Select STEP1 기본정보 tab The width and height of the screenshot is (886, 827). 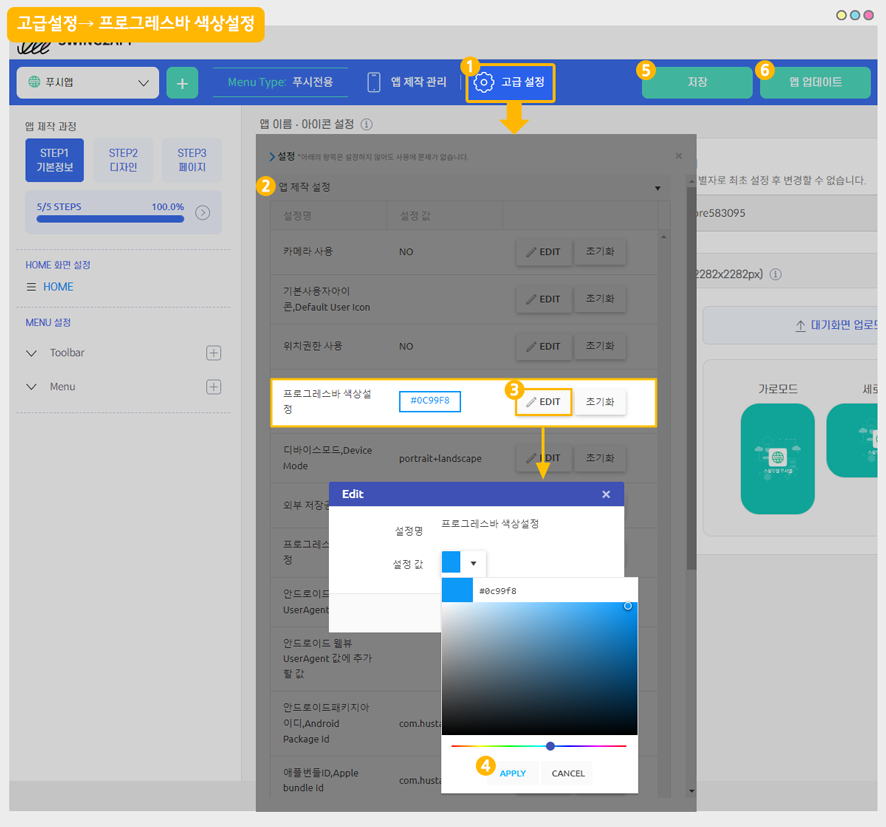point(54,160)
